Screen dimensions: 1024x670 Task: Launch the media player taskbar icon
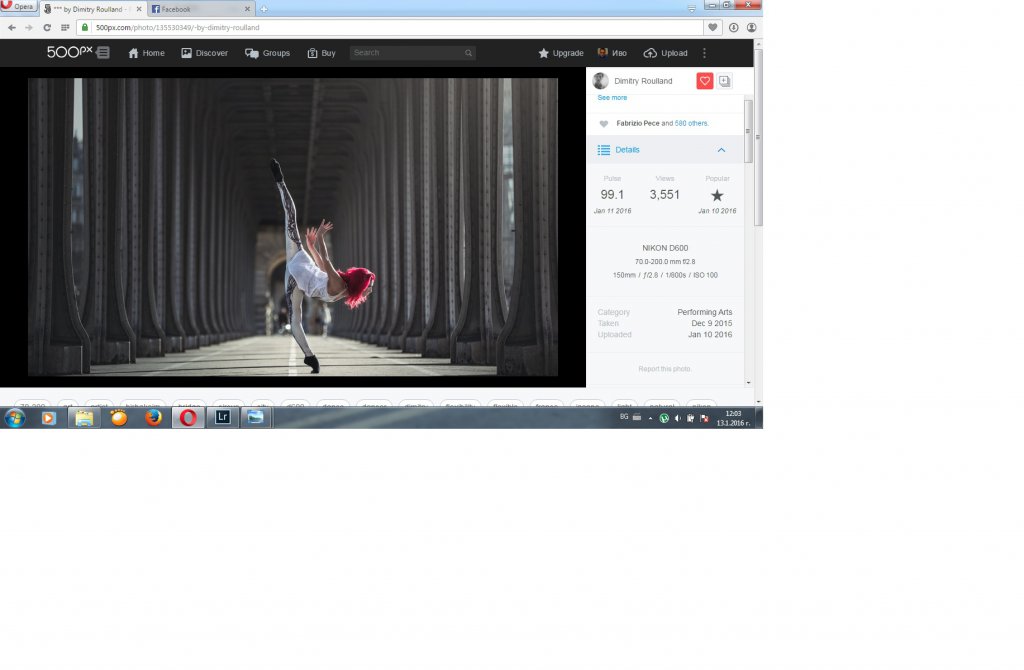49,418
